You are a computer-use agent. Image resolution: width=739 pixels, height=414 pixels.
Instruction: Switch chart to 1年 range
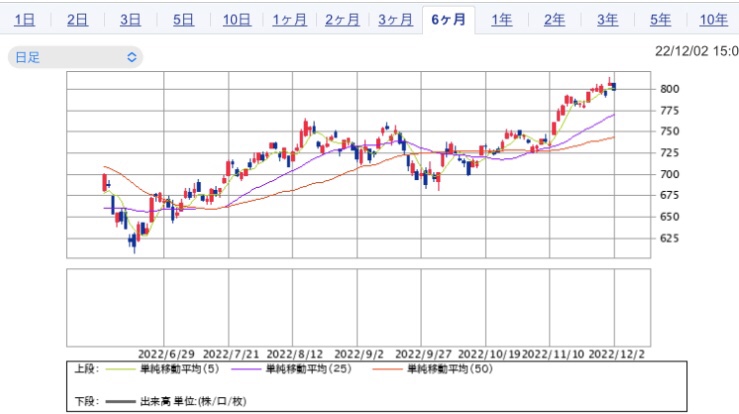coord(501,20)
